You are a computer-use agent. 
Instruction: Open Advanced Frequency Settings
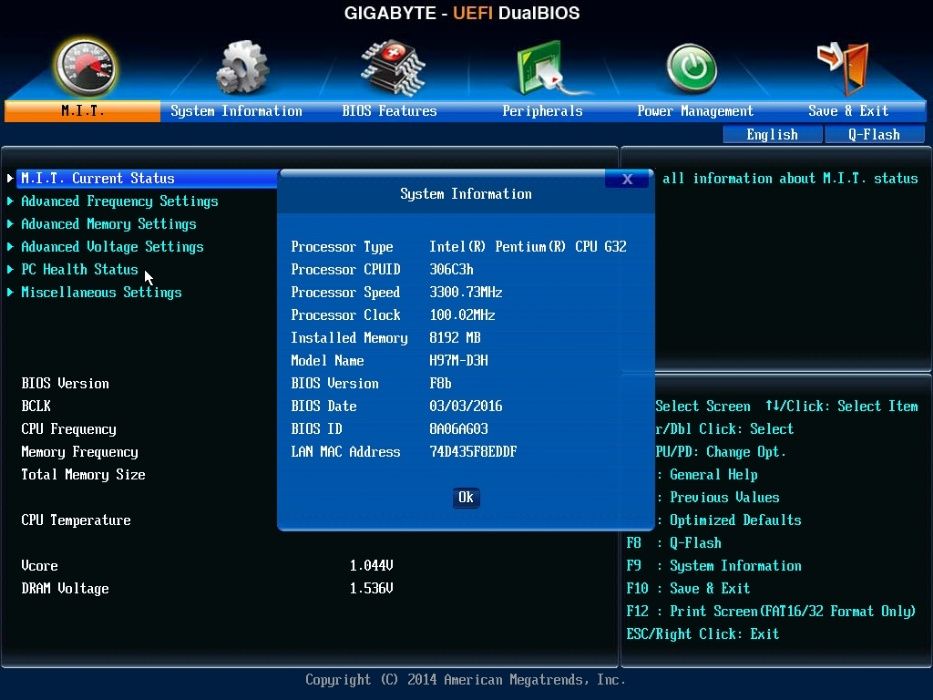click(120, 201)
